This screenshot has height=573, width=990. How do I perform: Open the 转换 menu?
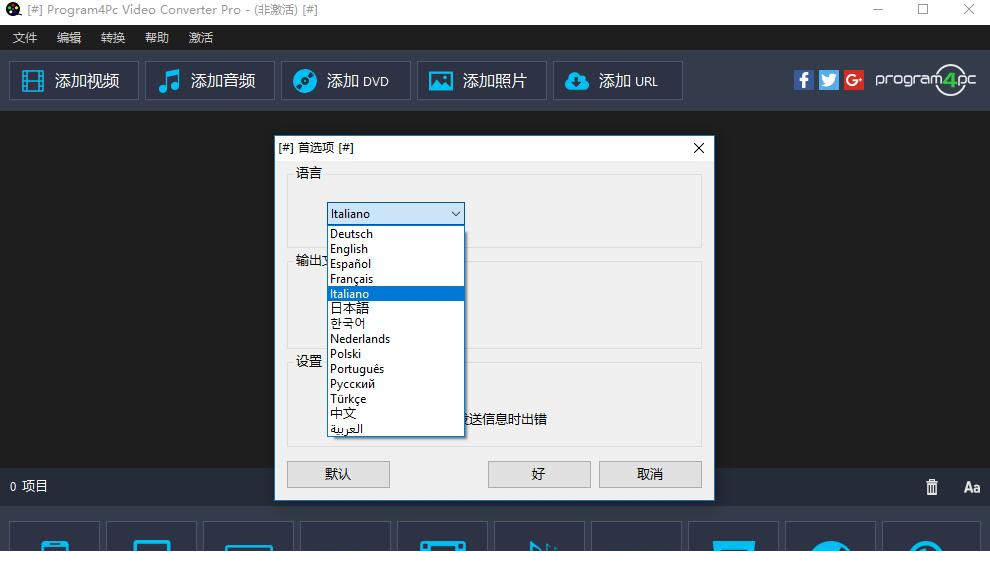pos(113,38)
